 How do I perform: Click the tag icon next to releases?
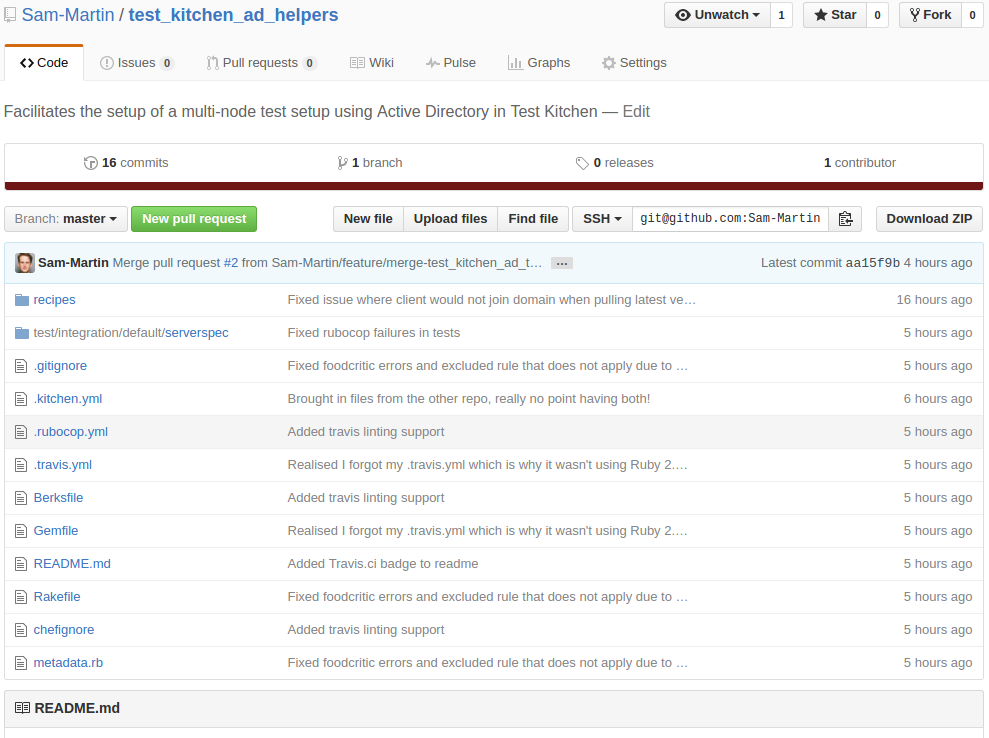point(582,163)
